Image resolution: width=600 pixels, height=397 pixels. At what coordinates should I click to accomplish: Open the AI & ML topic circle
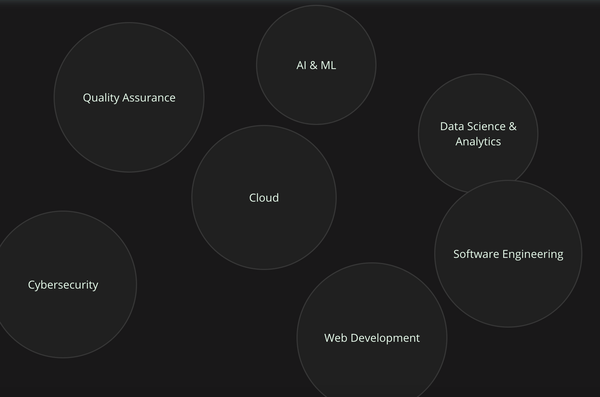point(316,65)
